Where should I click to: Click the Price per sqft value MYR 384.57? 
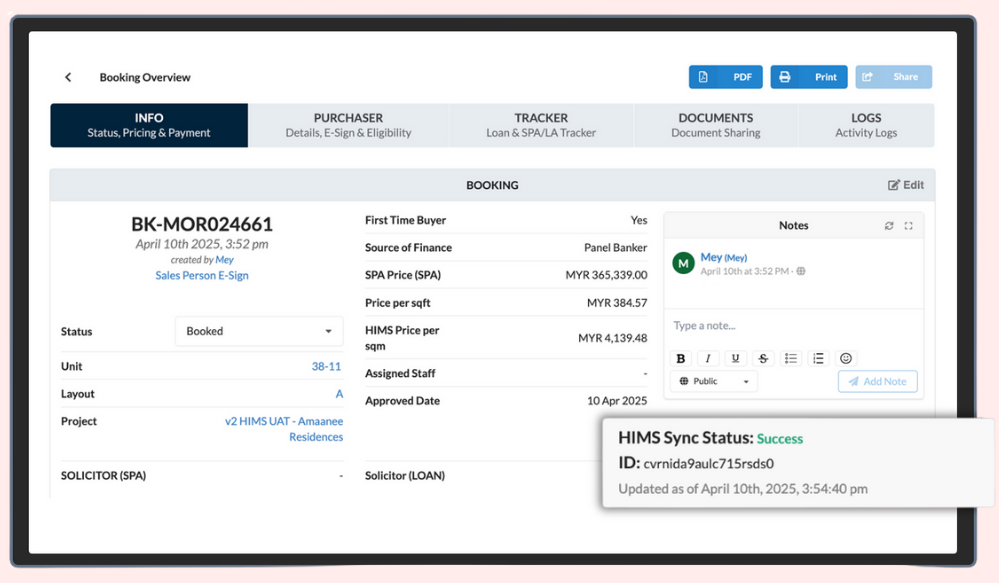[617, 303]
